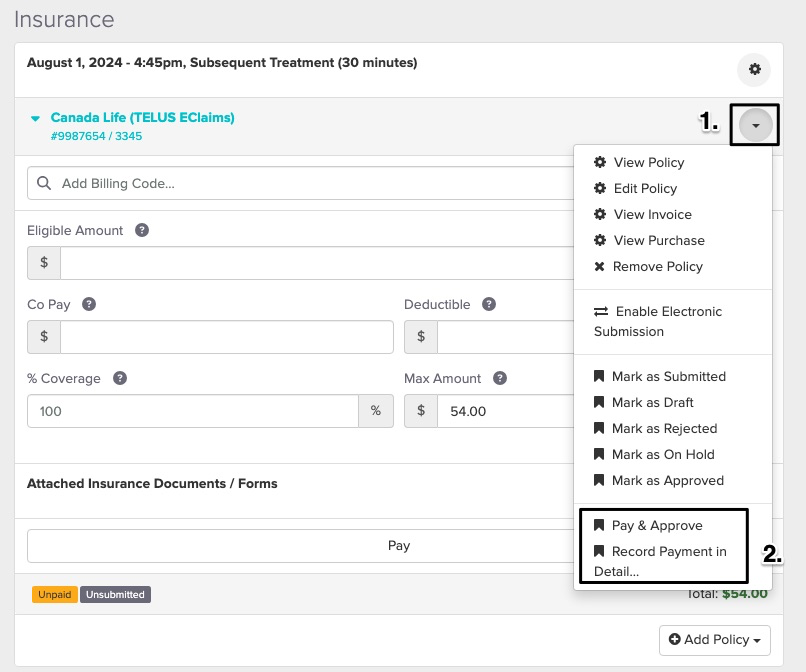Click the Max Amount label
The image size is (806, 672).
coord(443,378)
